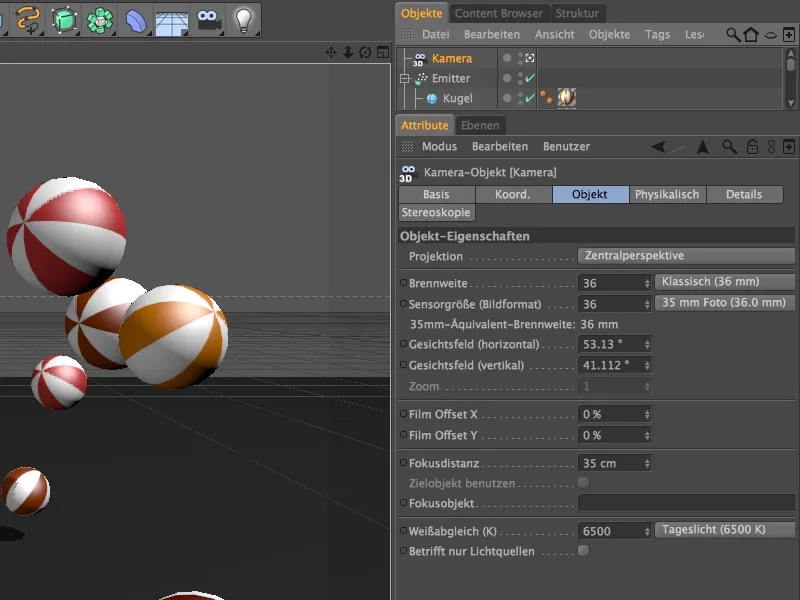Viewport: 800px width, 600px height.
Task: Toggle the Betrifft nur Lichtquellen checkbox
Action: (582, 551)
